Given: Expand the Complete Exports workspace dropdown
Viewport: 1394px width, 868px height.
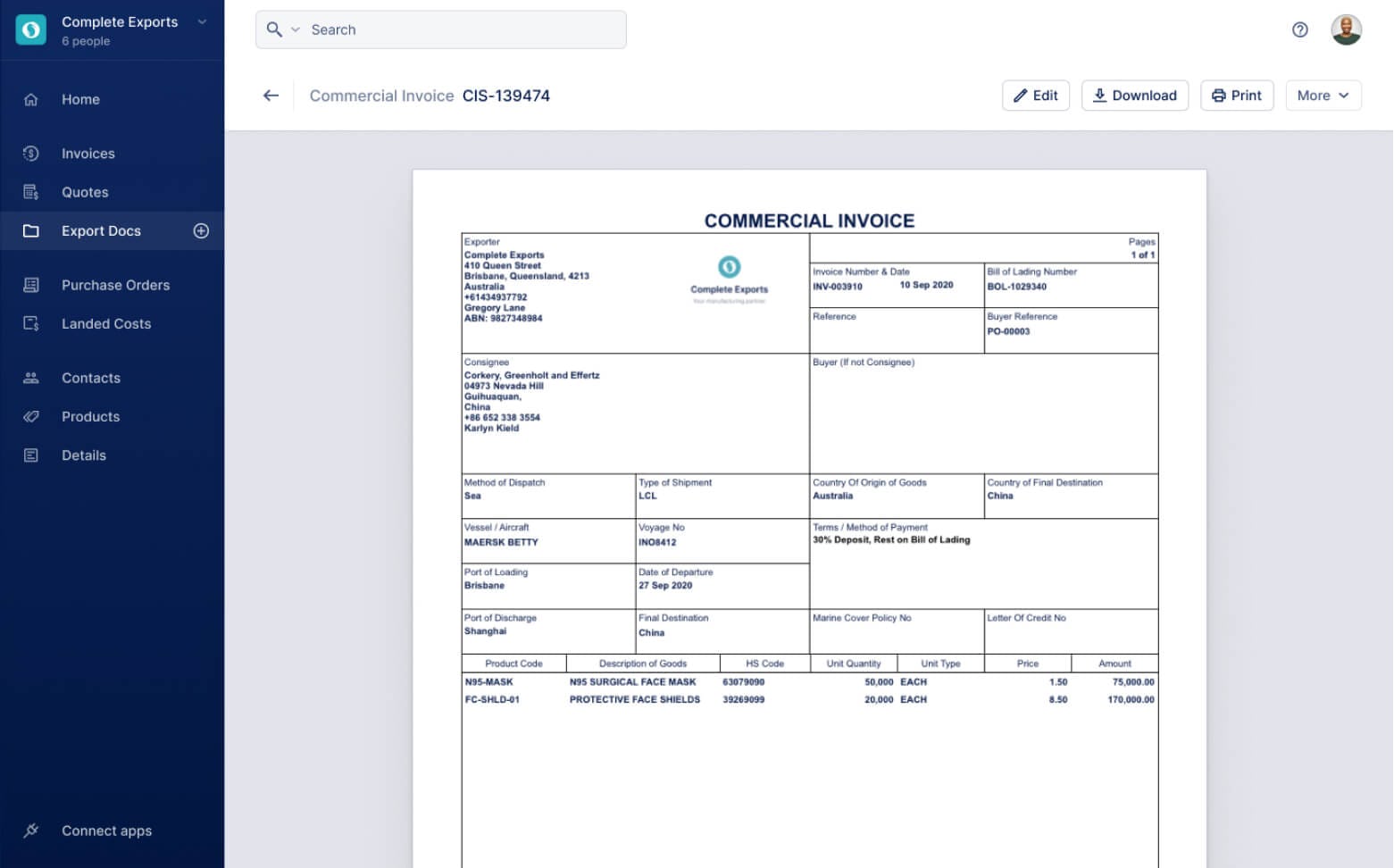Looking at the screenshot, I should click(x=201, y=21).
